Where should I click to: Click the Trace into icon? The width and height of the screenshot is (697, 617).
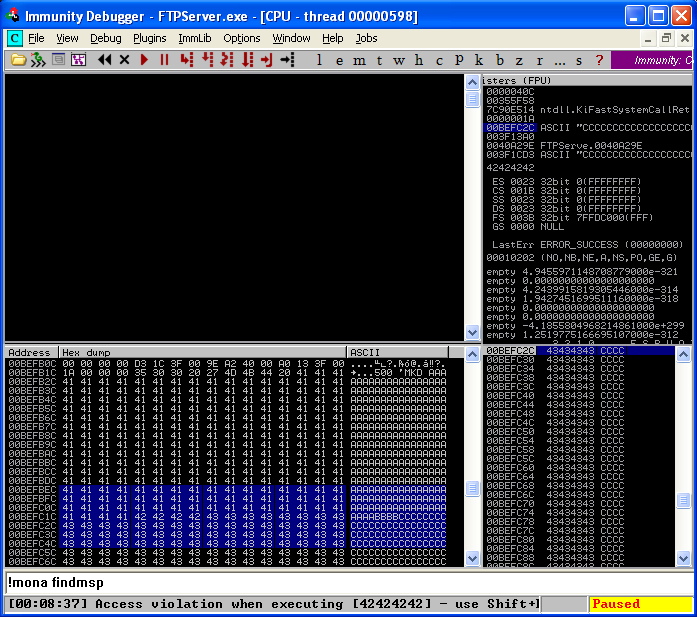(x=227, y=60)
